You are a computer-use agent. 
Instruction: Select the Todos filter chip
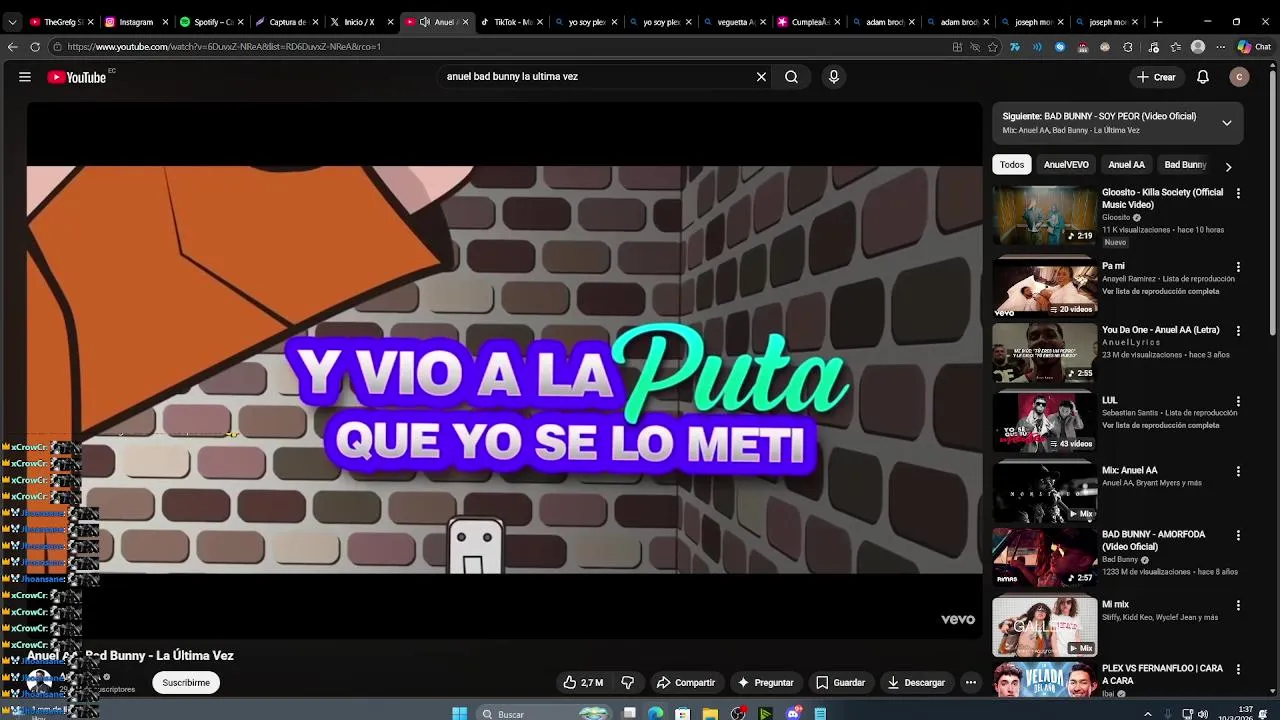pos(1012,165)
